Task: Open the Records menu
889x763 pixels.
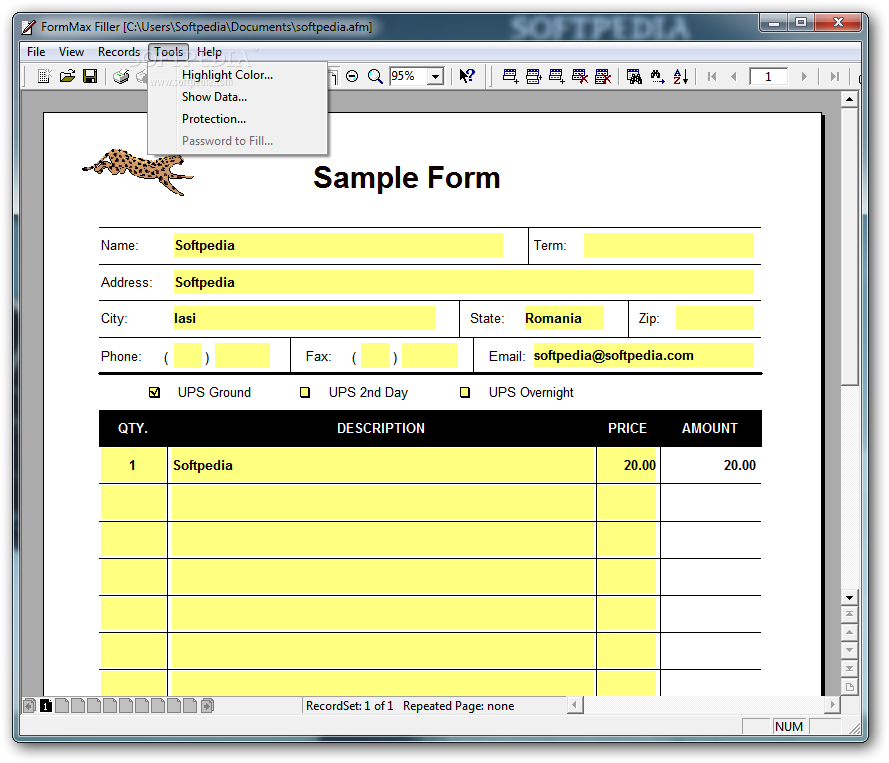Action: coord(119,52)
